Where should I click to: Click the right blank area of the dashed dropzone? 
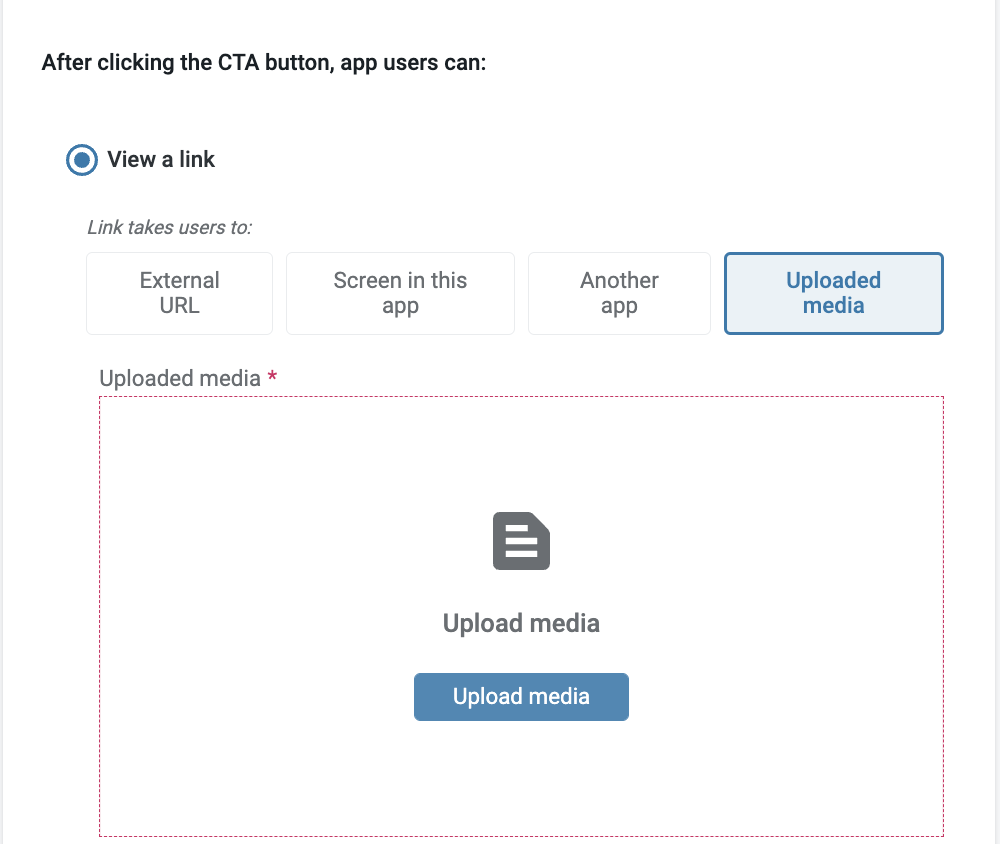800,615
